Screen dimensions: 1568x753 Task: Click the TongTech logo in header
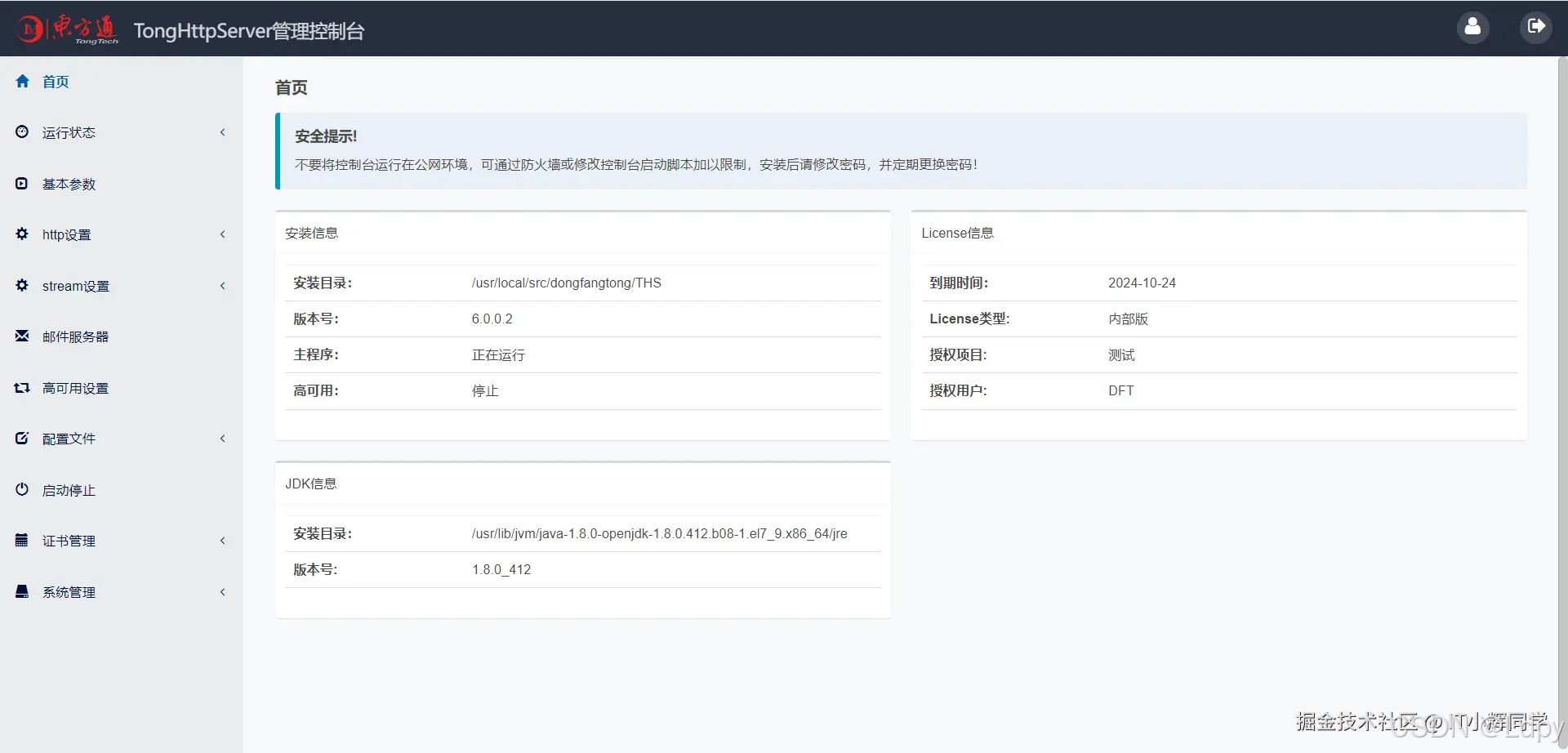pos(68,29)
